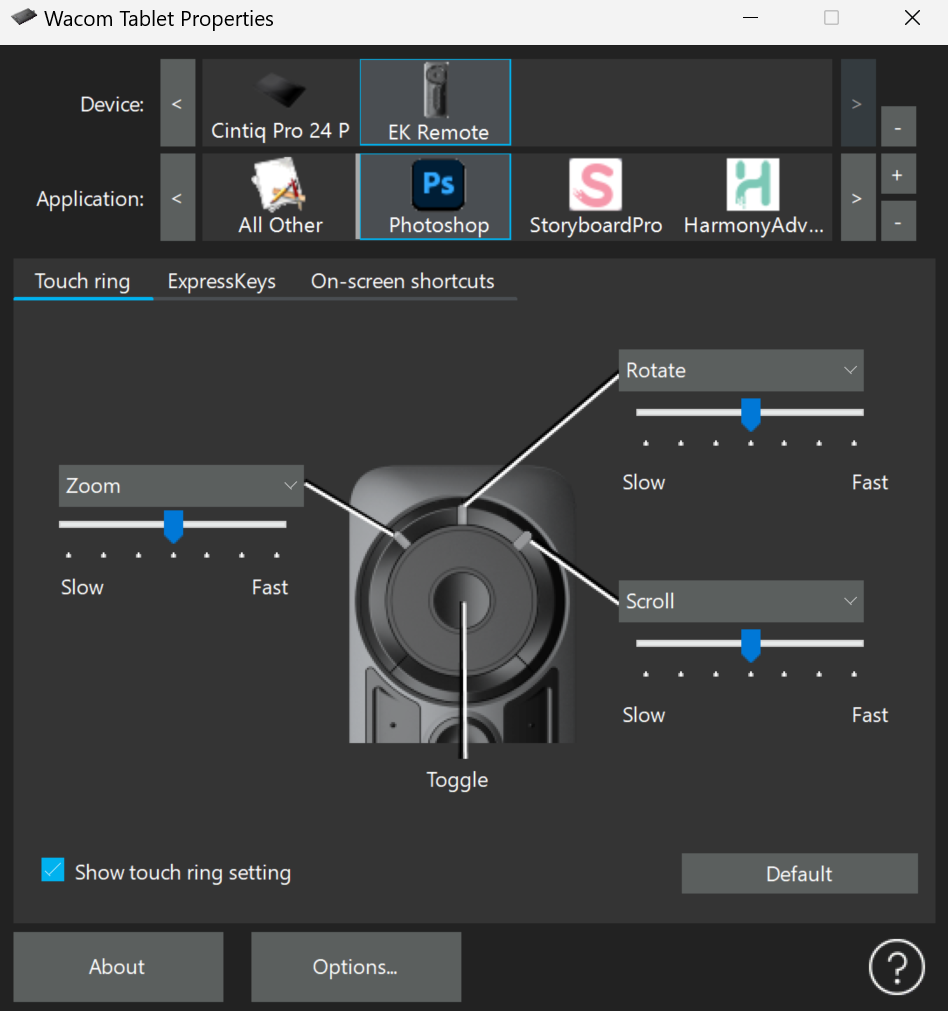Open the On-screen shortcuts tab

point(402,281)
